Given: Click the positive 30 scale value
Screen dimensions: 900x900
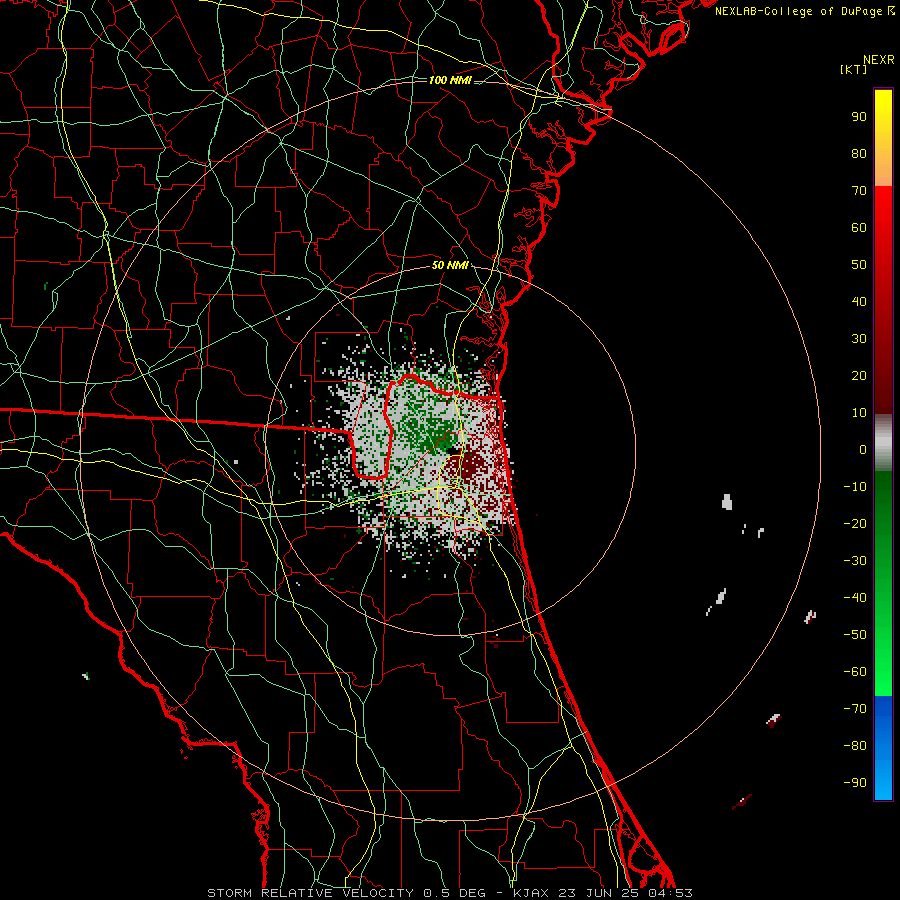Looking at the screenshot, I should (859, 339).
